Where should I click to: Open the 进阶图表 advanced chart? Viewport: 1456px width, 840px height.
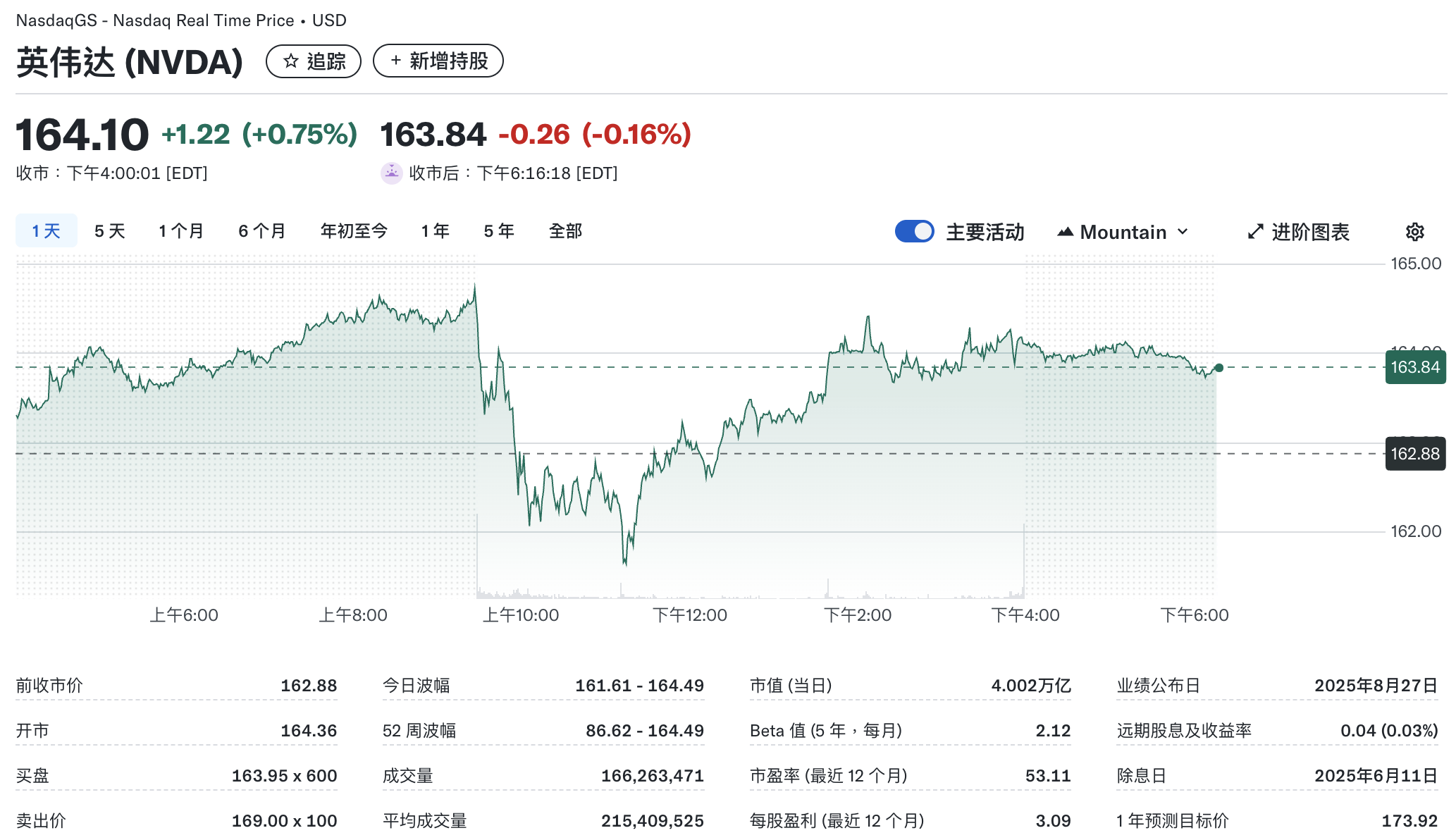pos(1299,232)
